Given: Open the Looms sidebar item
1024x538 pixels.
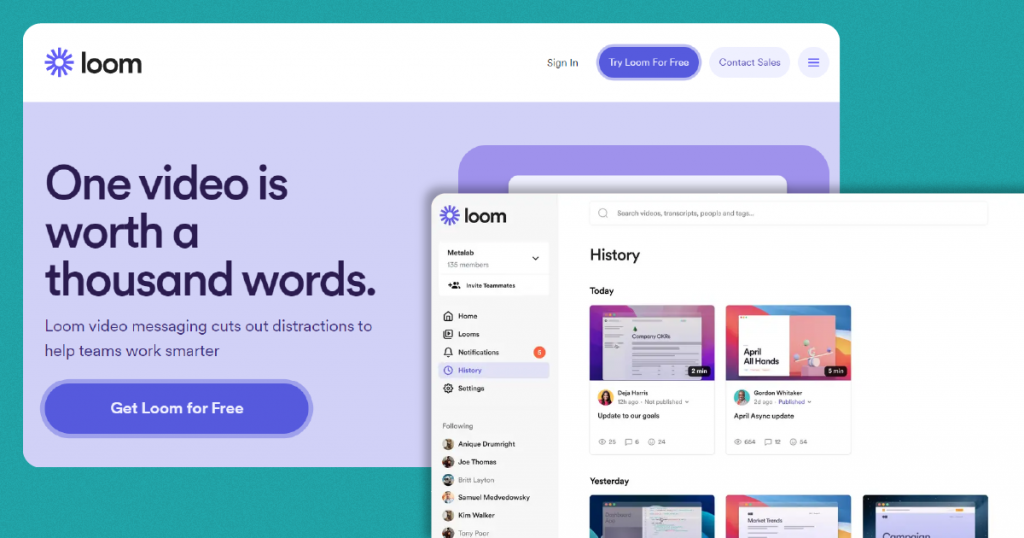Looking at the screenshot, I should click(x=494, y=334).
